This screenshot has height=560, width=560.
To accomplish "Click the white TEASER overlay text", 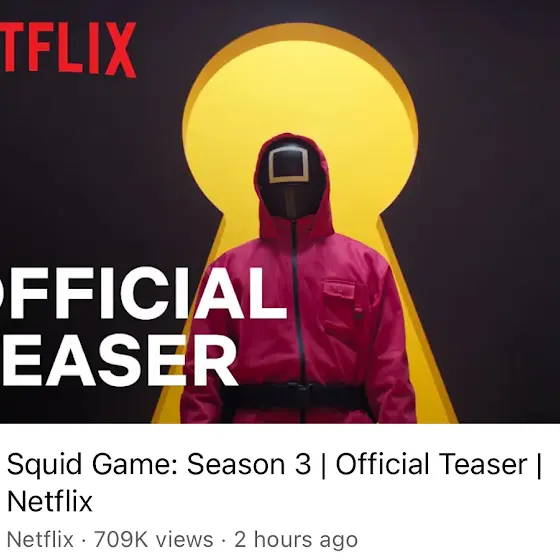I will (x=118, y=360).
